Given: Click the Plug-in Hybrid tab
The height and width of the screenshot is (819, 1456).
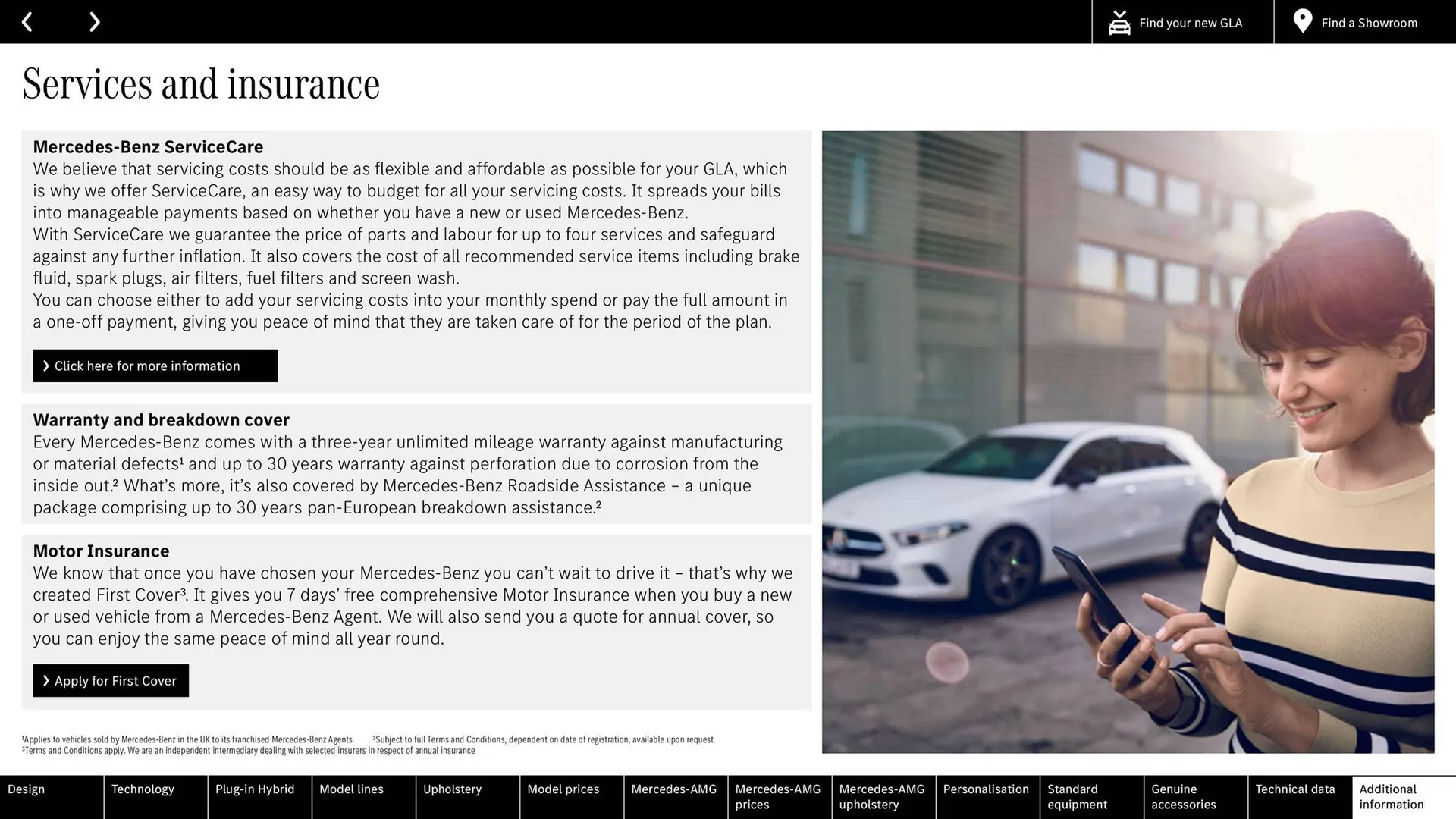Looking at the screenshot, I should pyautogui.click(x=255, y=796).
